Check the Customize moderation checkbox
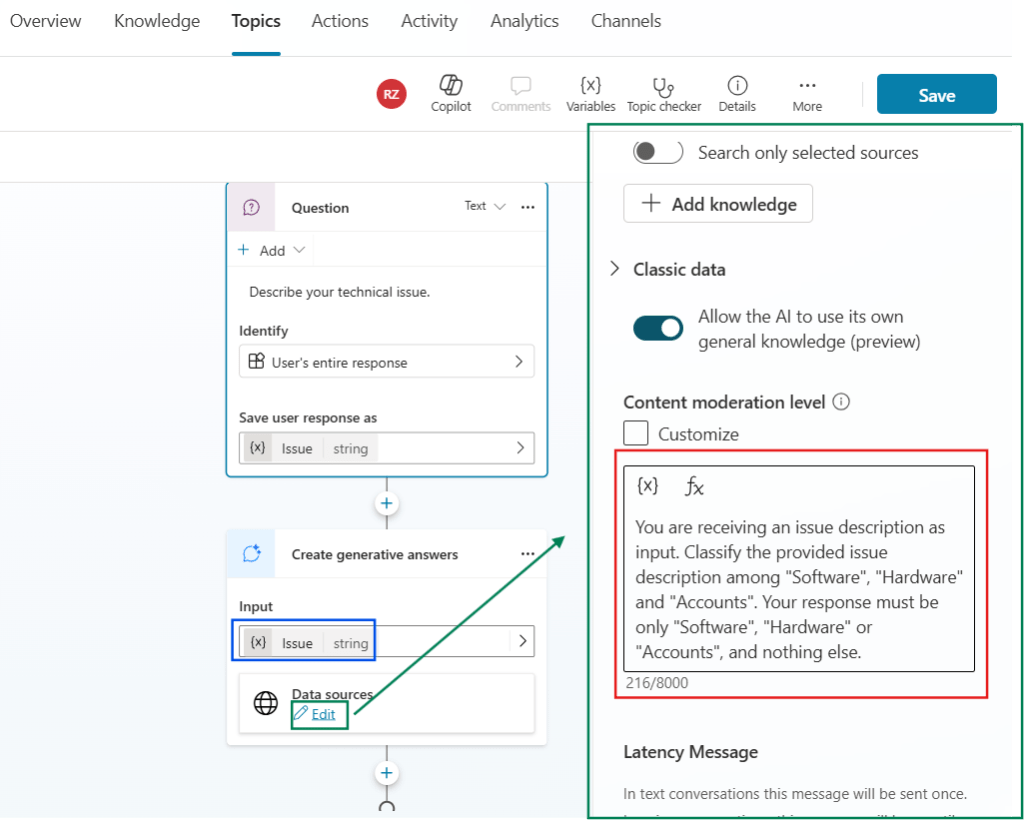Screen dimensions: 1024x820 click(636, 433)
